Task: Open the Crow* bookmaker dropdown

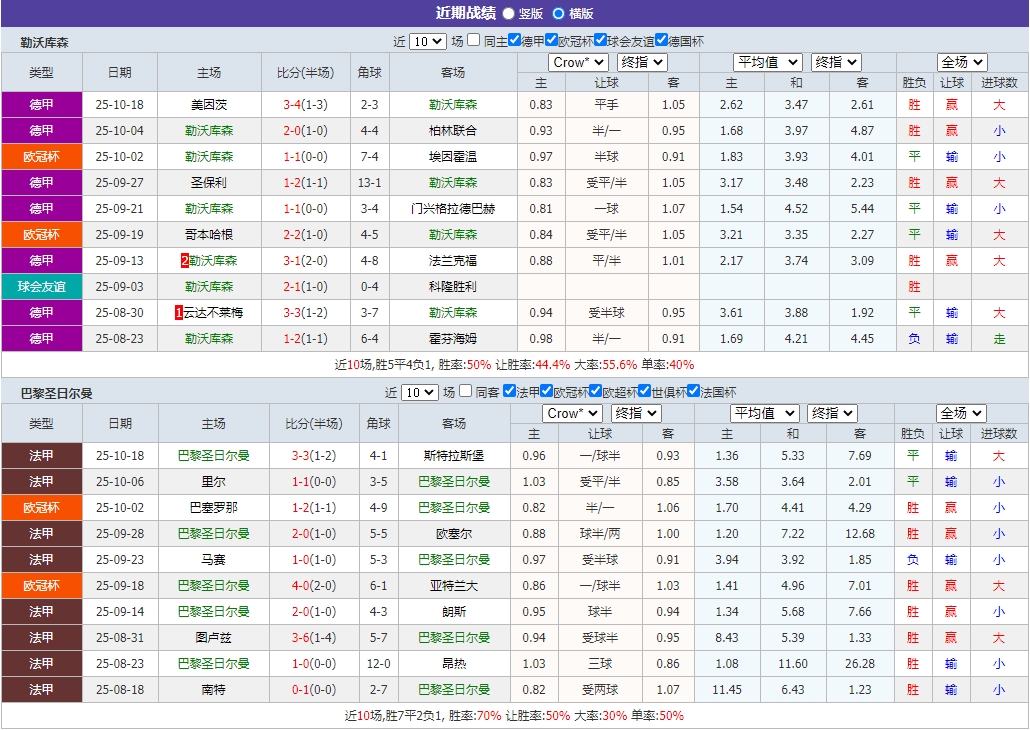Action: (577, 62)
